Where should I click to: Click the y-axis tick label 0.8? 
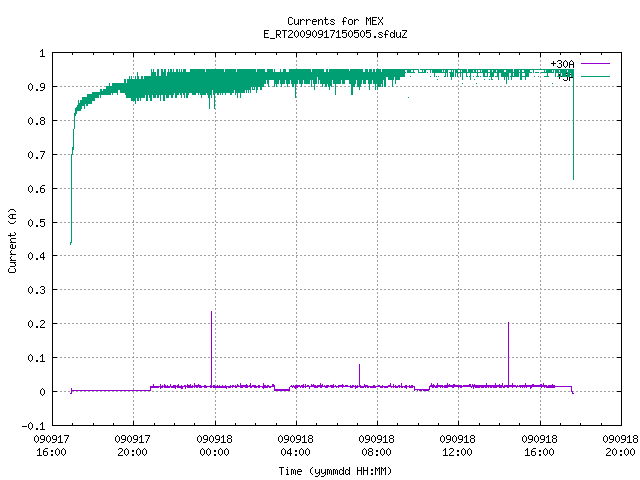36,121
